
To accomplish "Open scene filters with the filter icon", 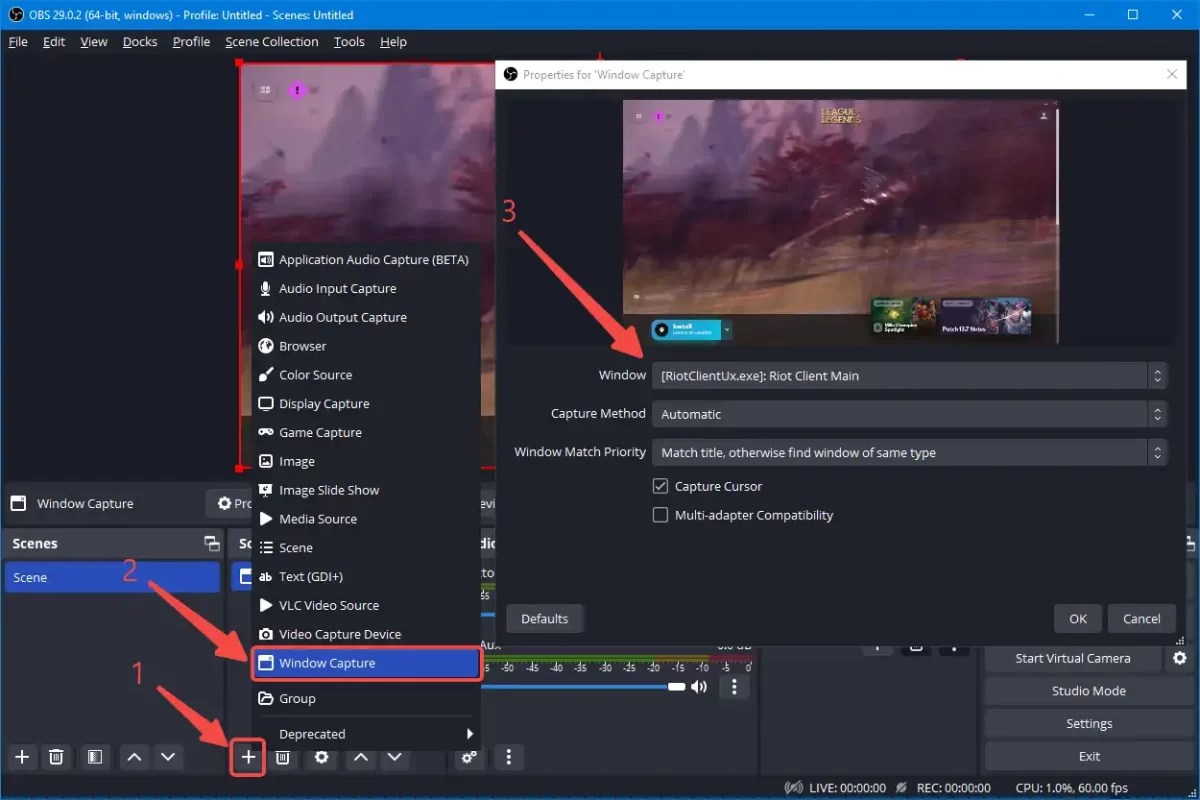I will (x=95, y=757).
